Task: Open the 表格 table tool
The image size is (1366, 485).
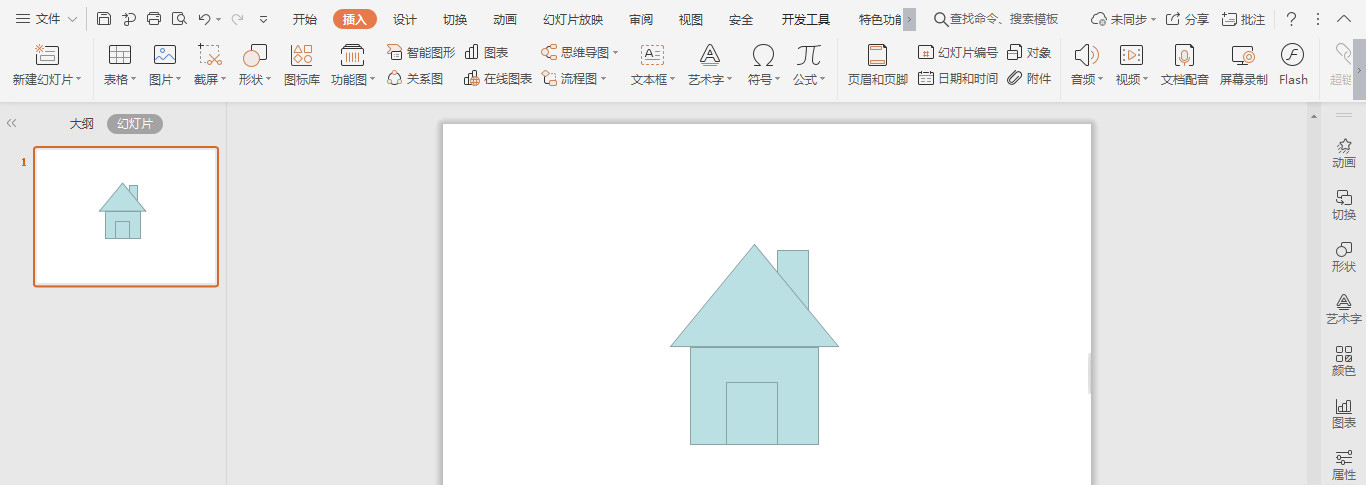Action: click(x=120, y=65)
